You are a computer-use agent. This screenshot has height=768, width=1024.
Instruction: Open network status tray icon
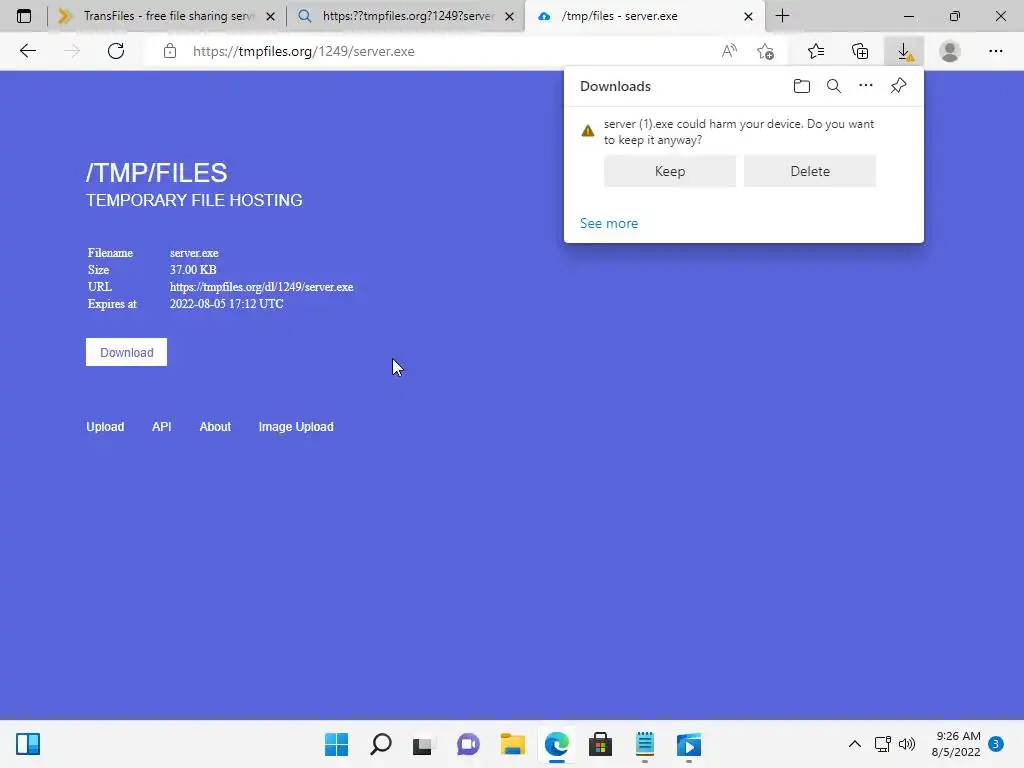point(882,744)
